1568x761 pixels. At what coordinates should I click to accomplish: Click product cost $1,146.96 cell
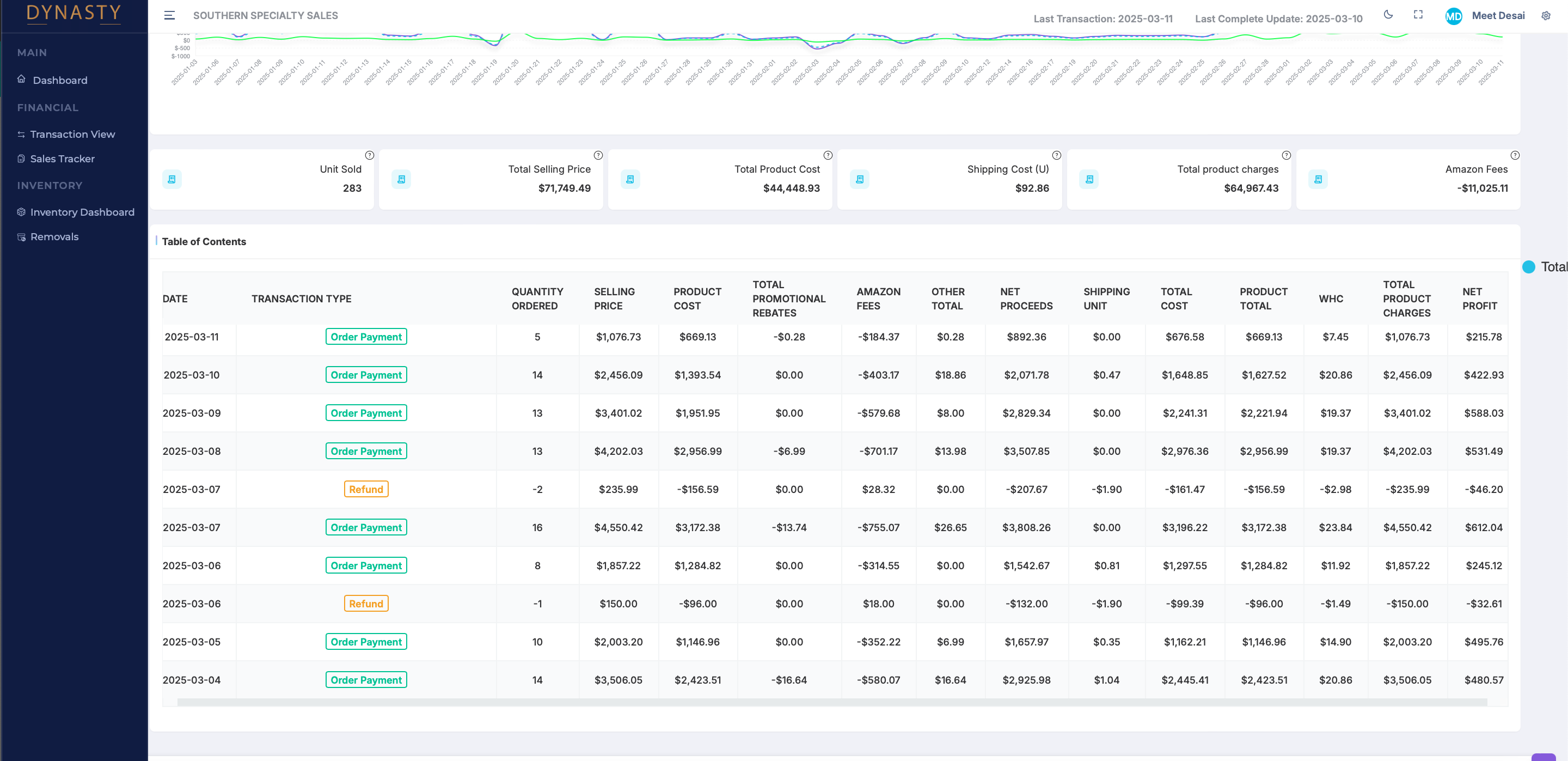pyautogui.click(x=697, y=642)
